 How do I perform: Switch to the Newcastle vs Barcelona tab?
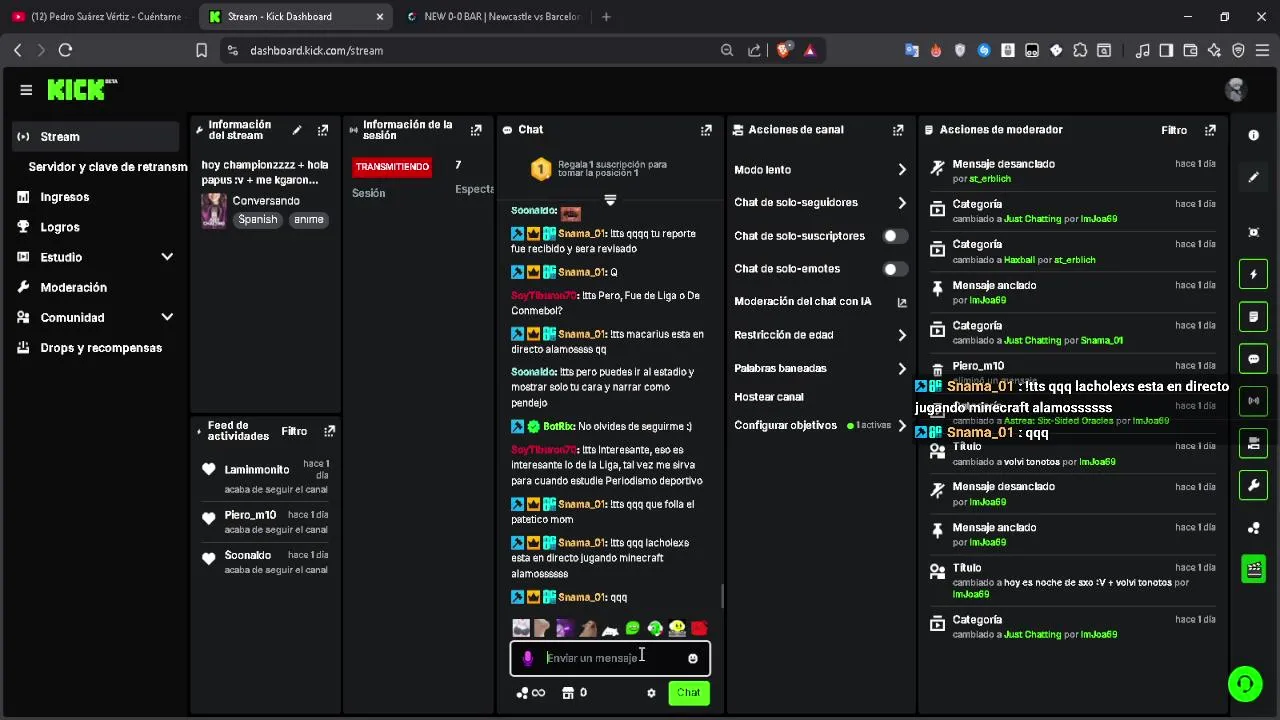(493, 17)
